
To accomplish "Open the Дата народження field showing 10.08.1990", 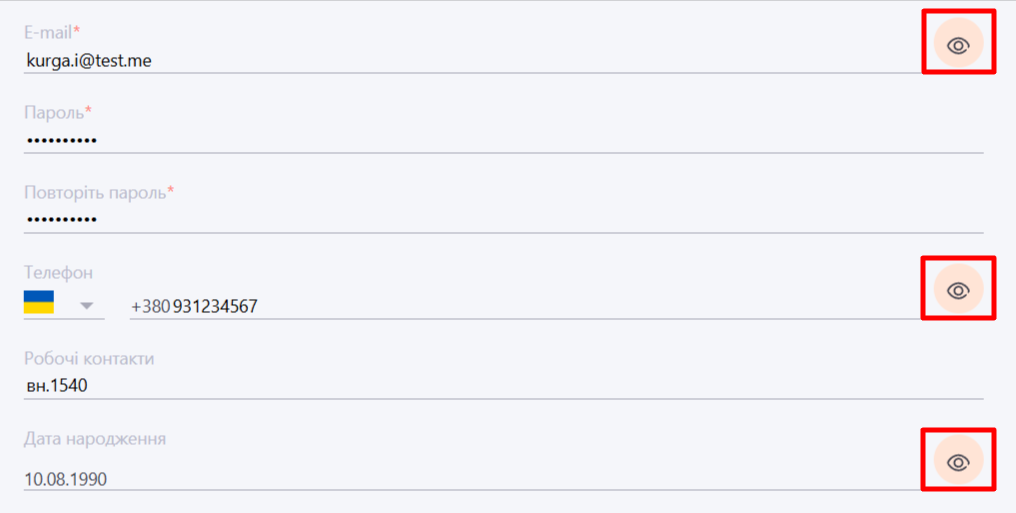I will pos(472,479).
